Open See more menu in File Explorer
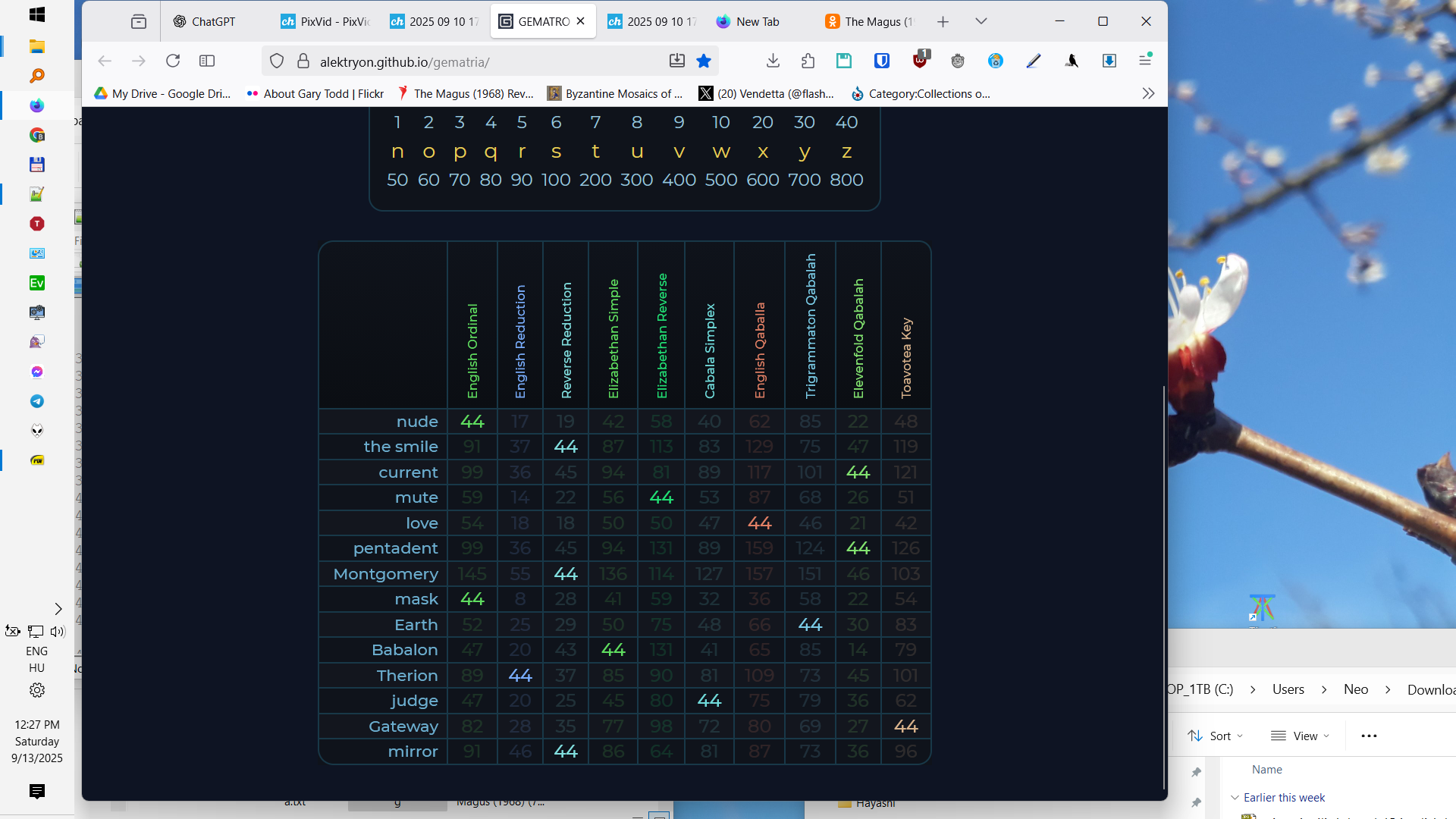The height and width of the screenshot is (819, 1456). tap(1369, 736)
